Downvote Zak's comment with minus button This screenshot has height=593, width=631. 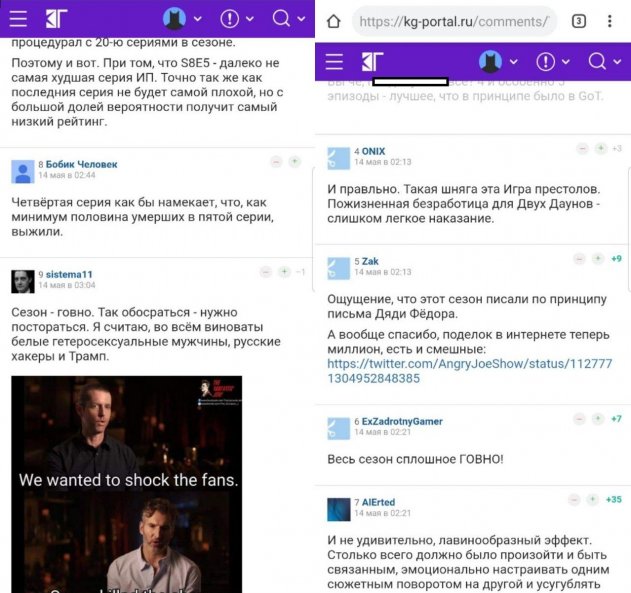[x=582, y=259]
